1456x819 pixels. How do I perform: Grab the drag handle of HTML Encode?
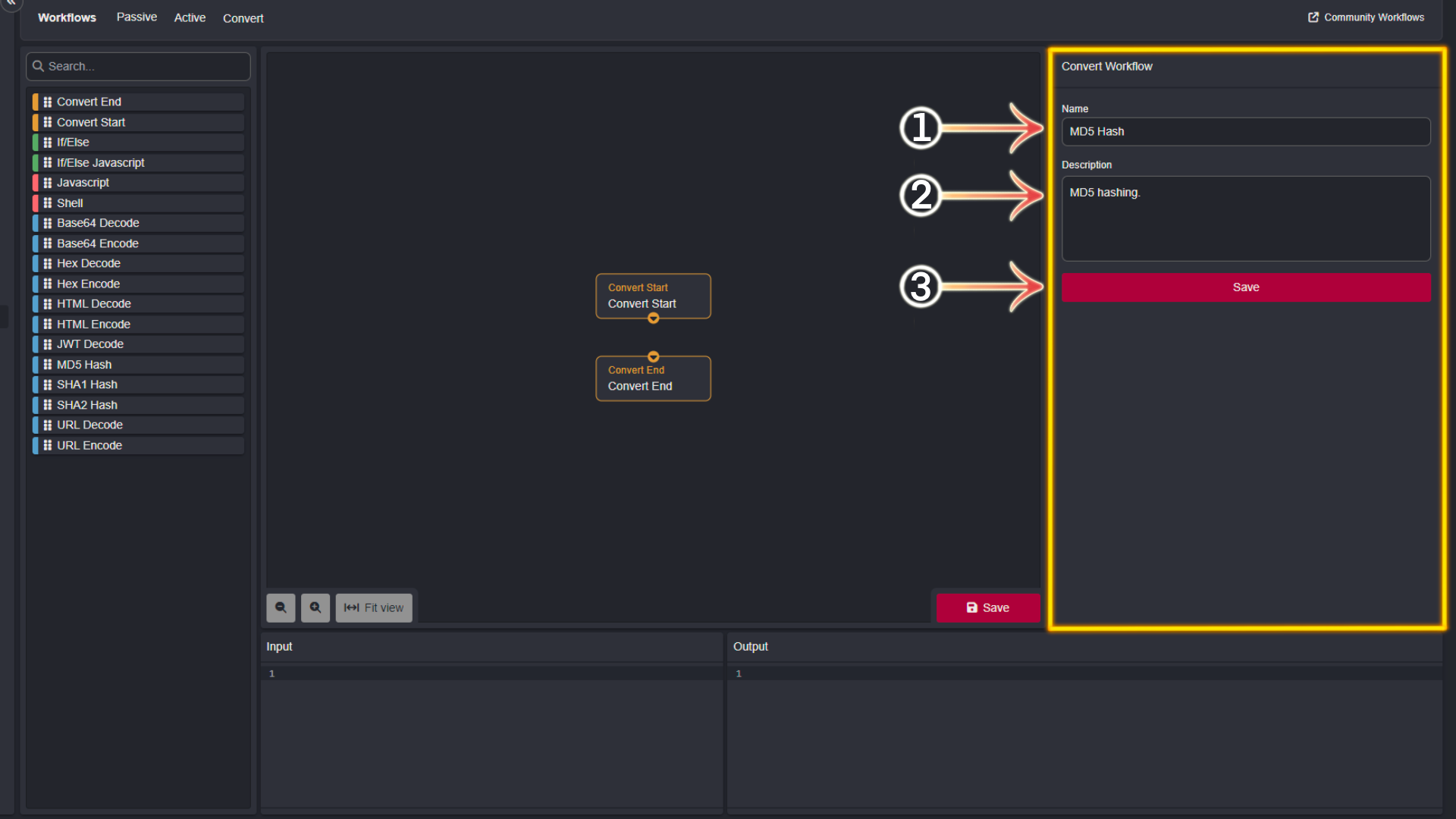click(x=48, y=324)
